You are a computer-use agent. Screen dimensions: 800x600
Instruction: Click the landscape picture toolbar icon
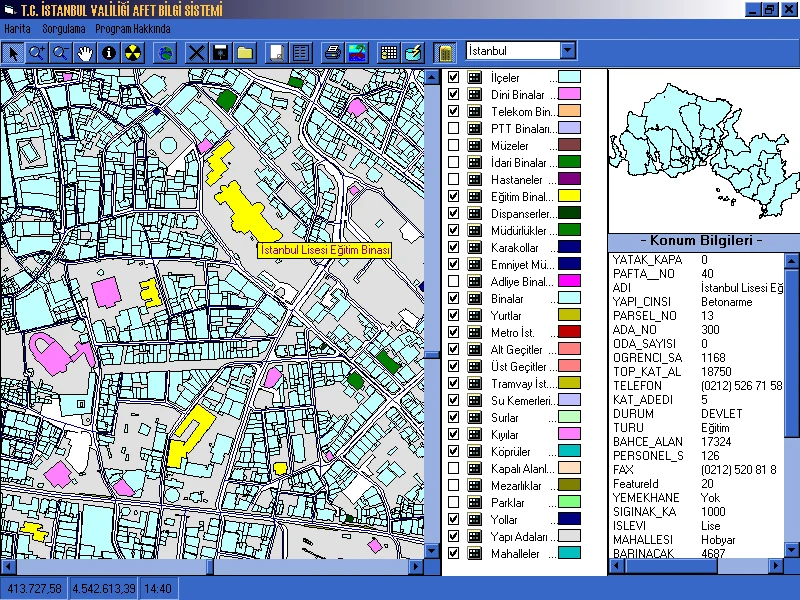click(x=357, y=53)
